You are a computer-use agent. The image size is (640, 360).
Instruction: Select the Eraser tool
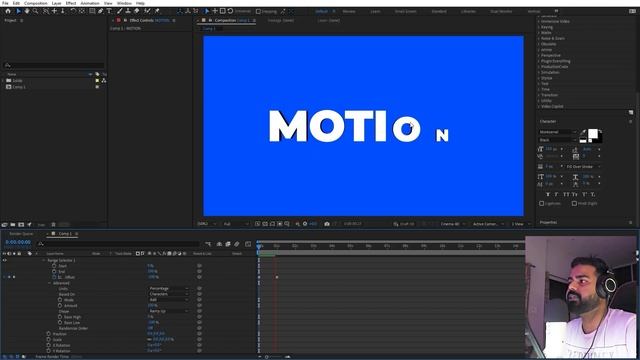coord(137,11)
